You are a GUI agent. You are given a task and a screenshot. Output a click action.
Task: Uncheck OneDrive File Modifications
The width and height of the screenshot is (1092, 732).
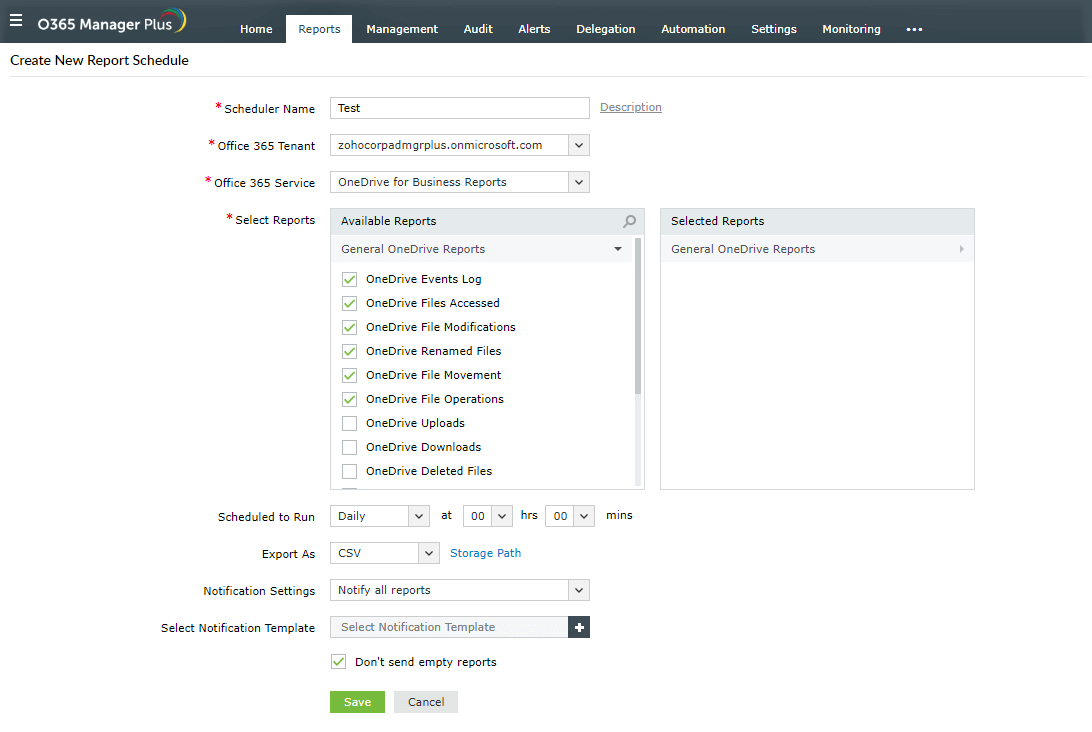tap(350, 327)
